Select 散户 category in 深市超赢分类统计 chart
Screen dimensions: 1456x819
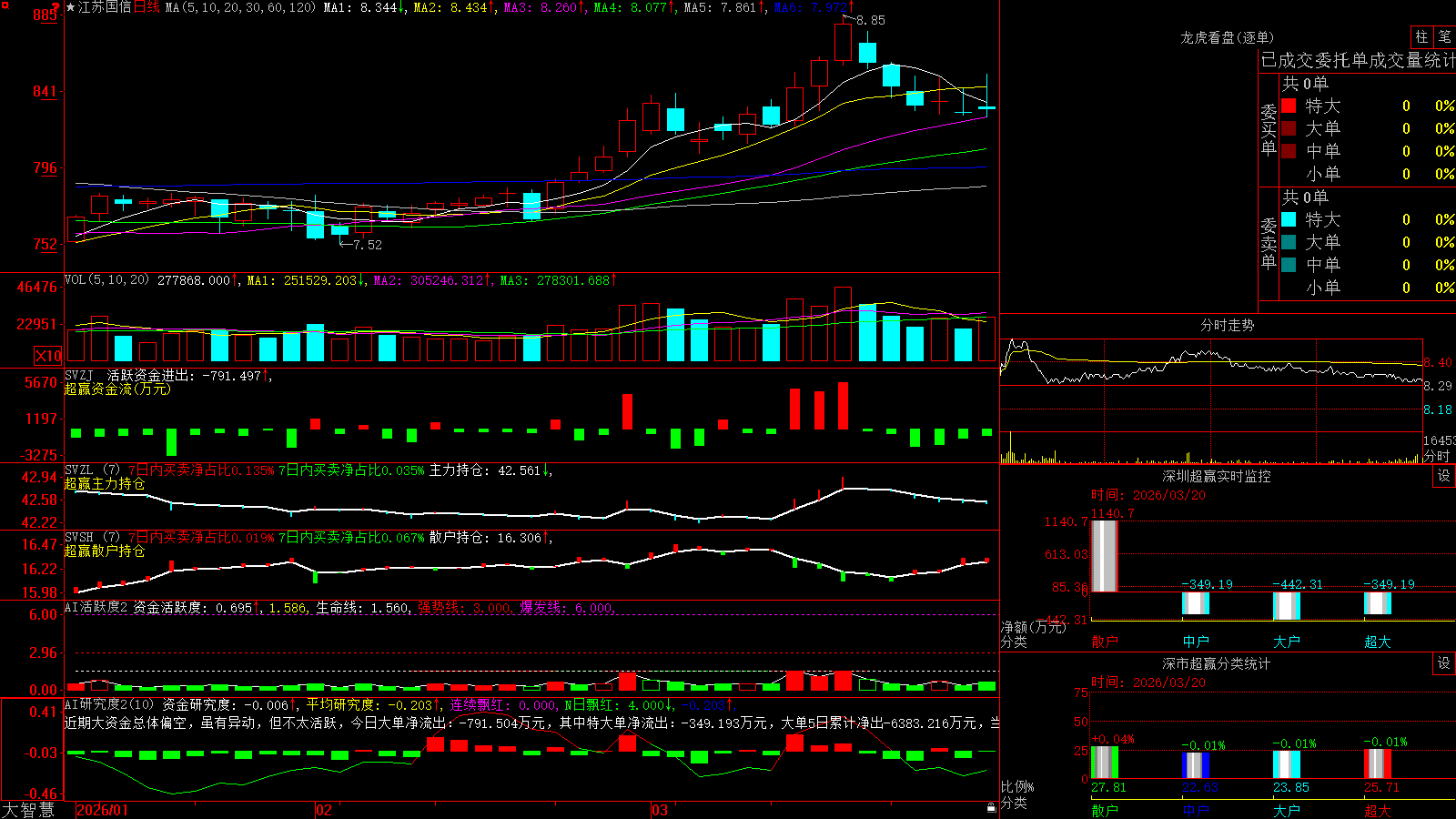tap(1105, 810)
